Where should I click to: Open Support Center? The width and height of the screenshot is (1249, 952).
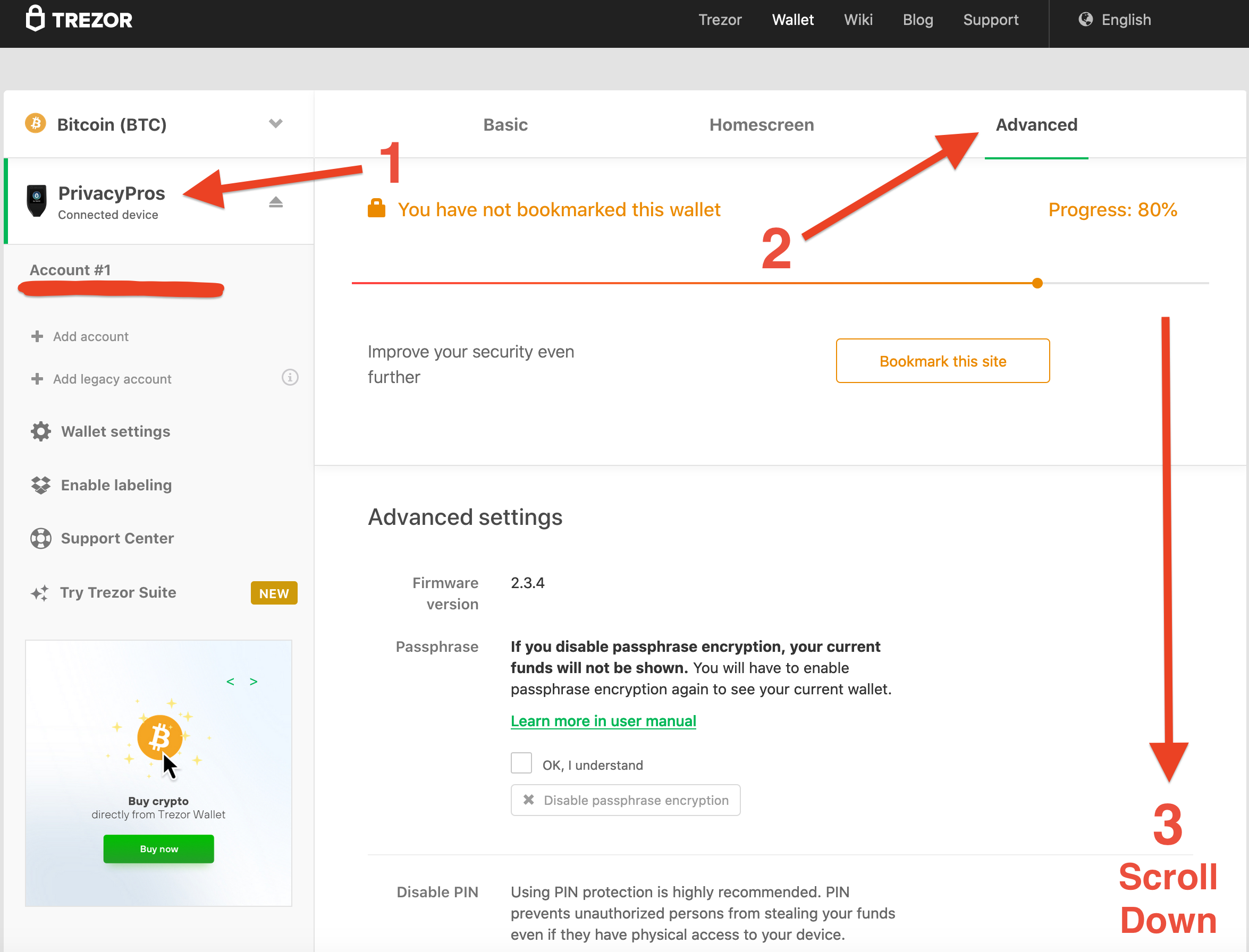tap(117, 538)
